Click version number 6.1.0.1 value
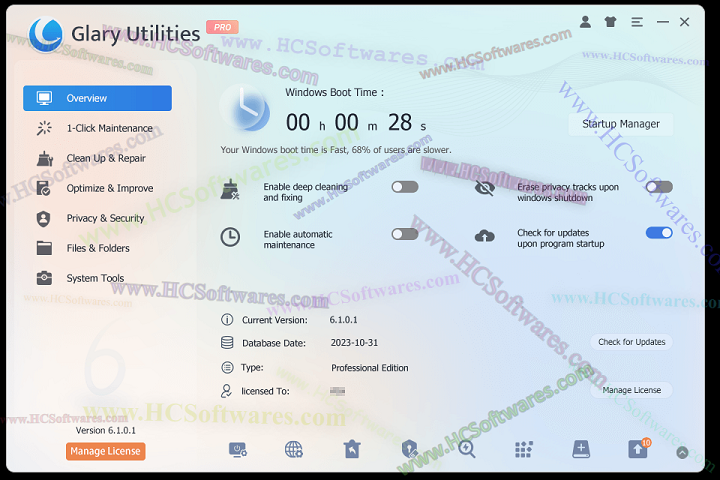Viewport: 720px width, 480px height. click(x=343, y=320)
